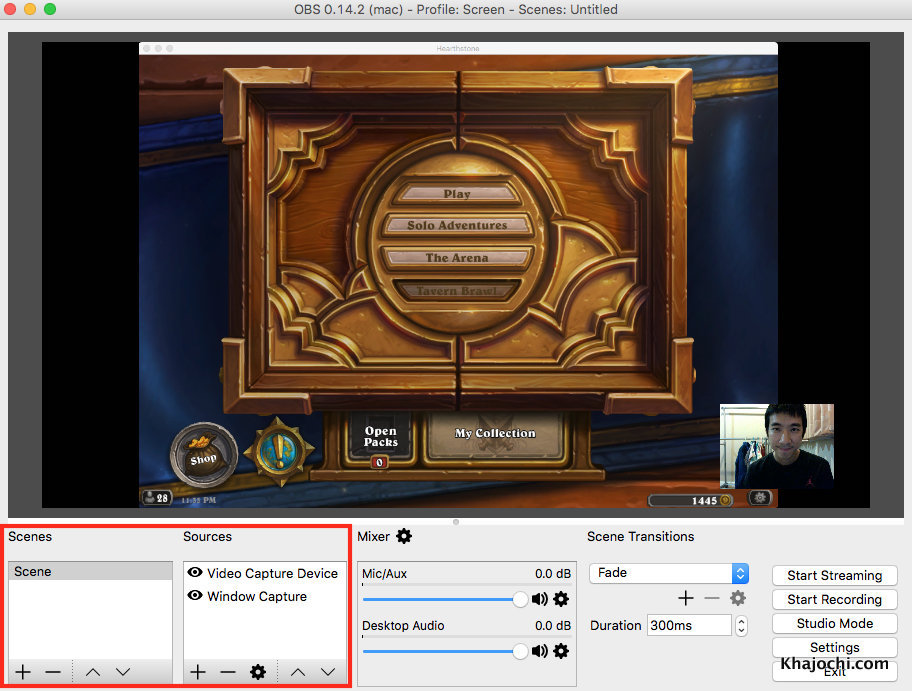Image resolution: width=912 pixels, height=691 pixels.
Task: Remove scene transition with minus icon
Action: (712, 597)
